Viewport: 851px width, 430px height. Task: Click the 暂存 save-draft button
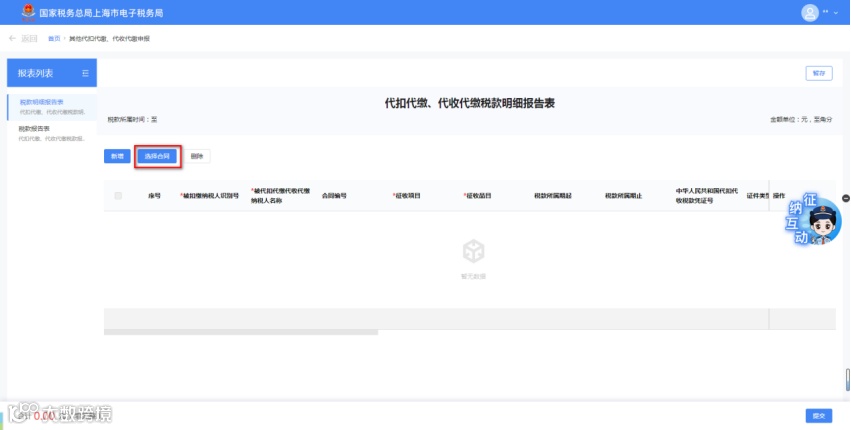[x=819, y=73]
